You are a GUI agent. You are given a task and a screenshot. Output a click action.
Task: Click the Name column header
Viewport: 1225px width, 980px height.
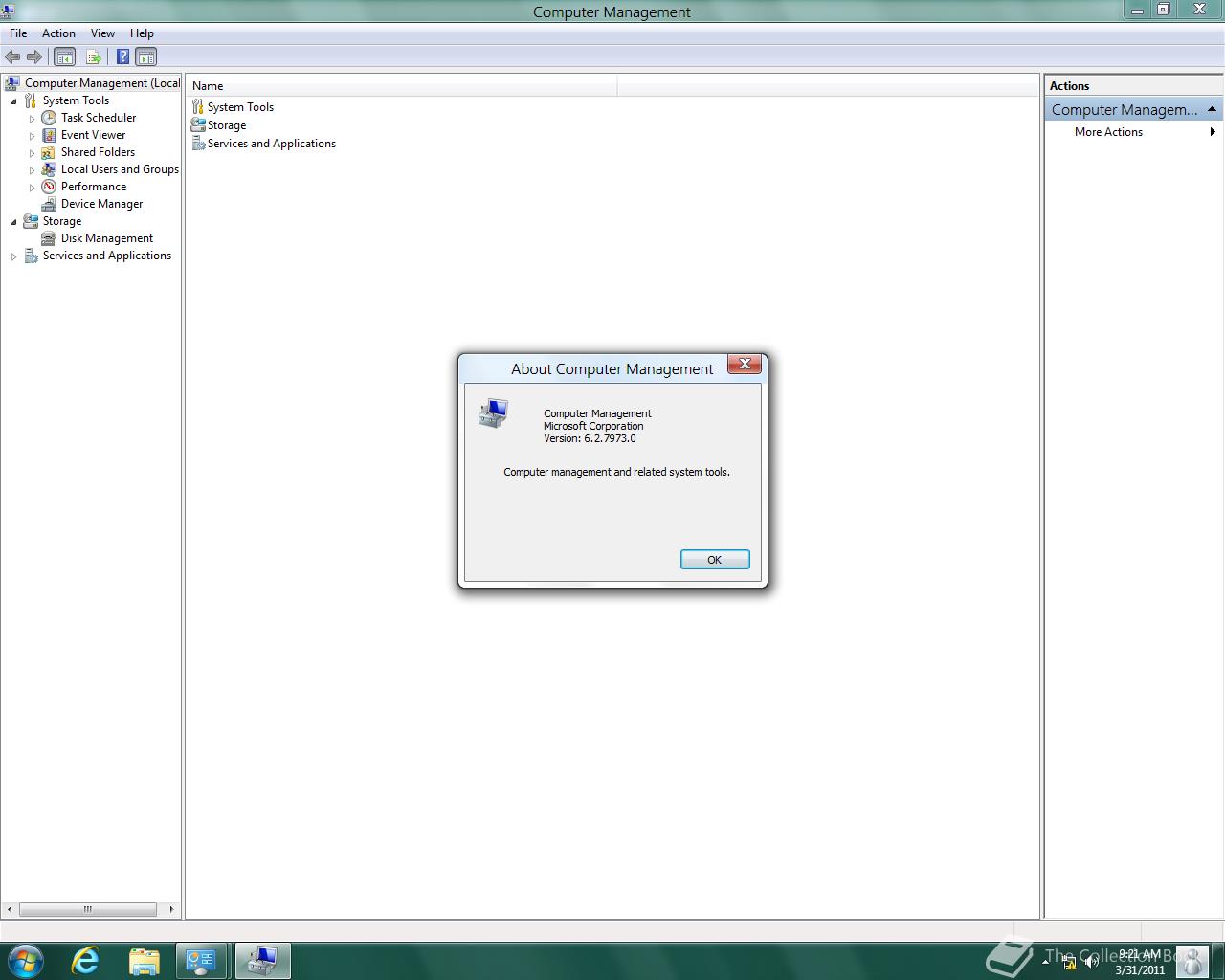coord(402,86)
